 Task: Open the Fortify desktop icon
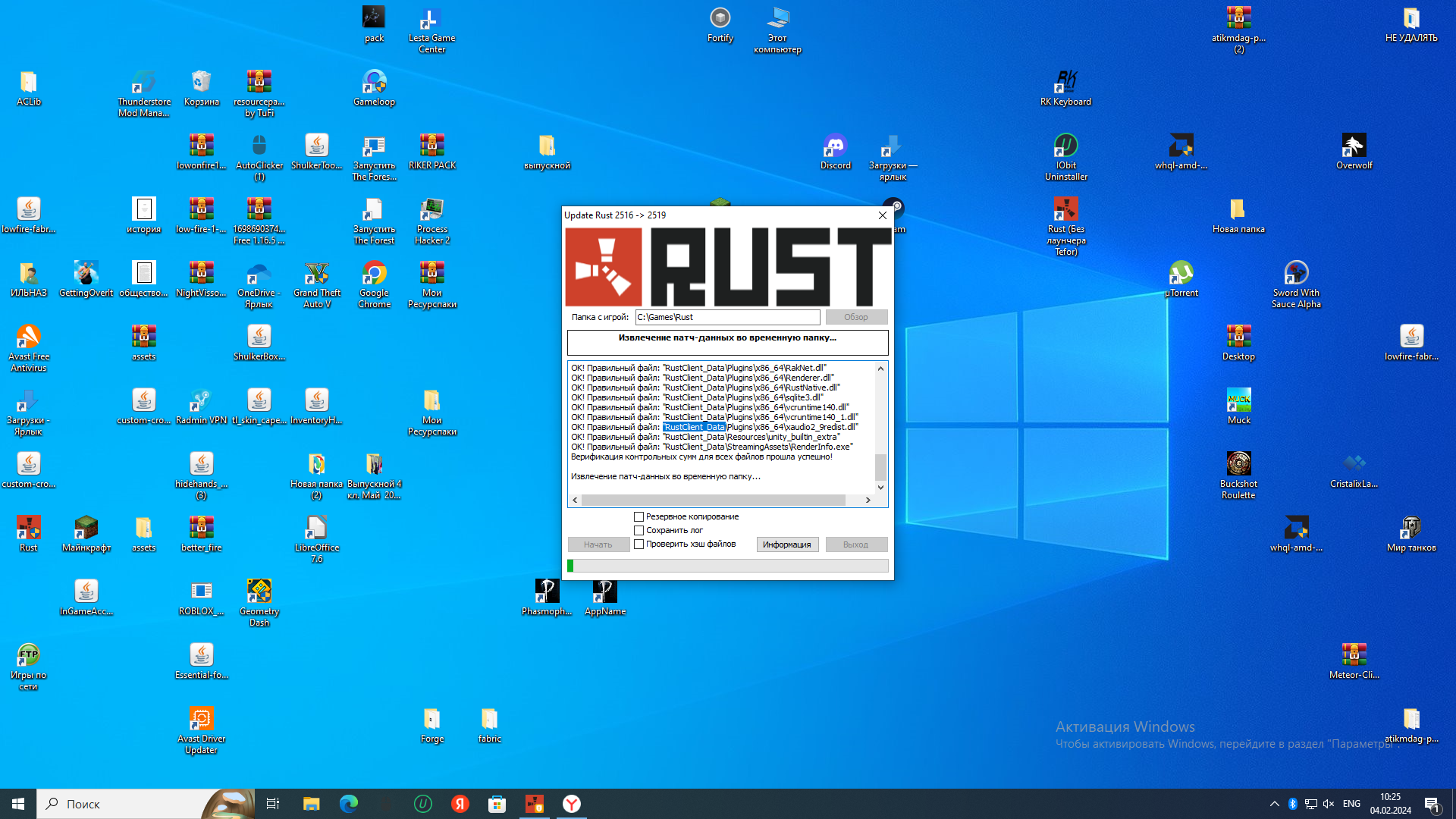tap(720, 24)
